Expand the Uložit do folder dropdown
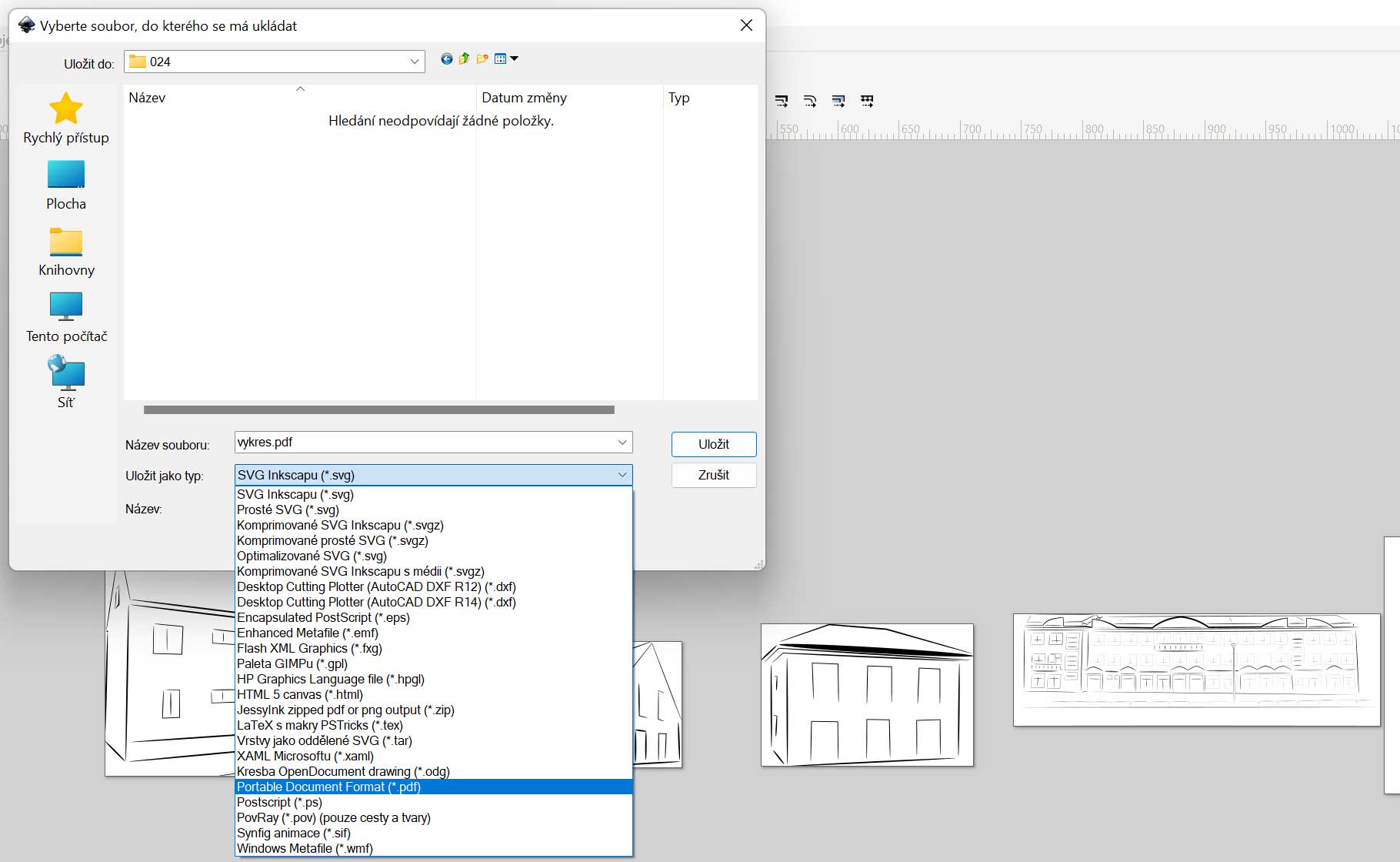This screenshot has width=1400, height=862. (x=415, y=62)
